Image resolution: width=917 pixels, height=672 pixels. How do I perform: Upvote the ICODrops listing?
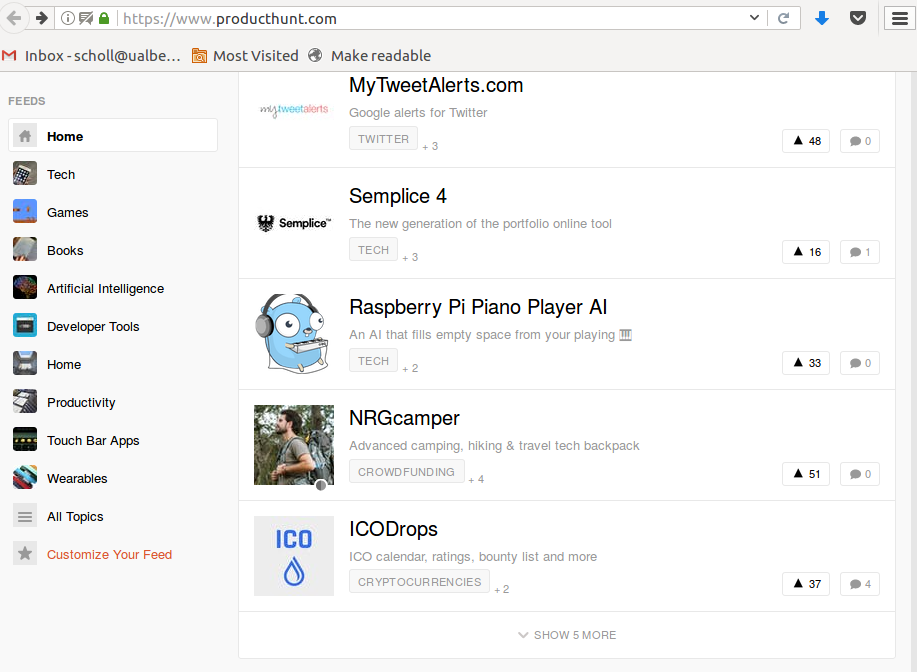click(x=805, y=583)
